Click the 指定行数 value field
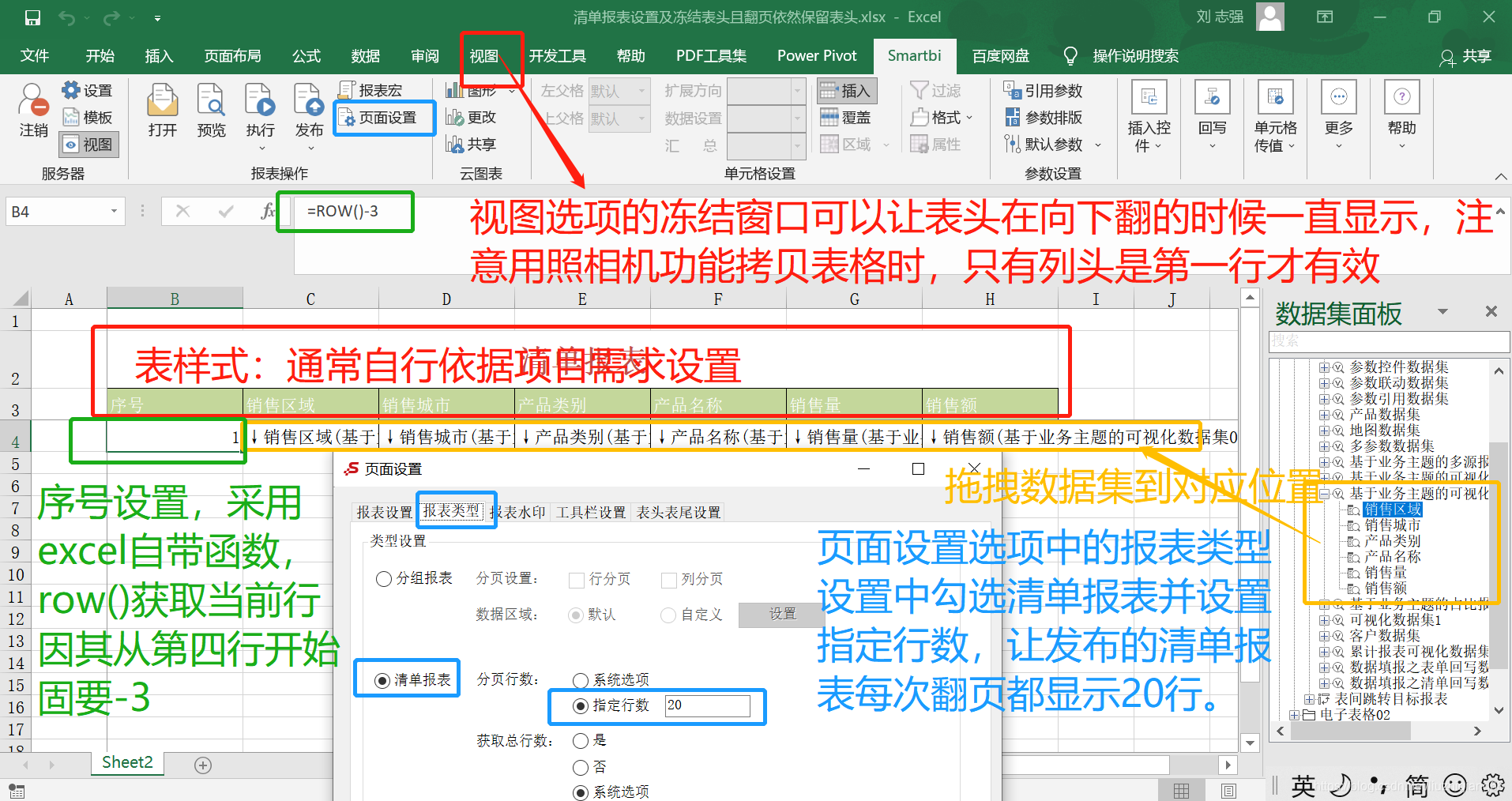The height and width of the screenshot is (801, 1512). tap(708, 705)
